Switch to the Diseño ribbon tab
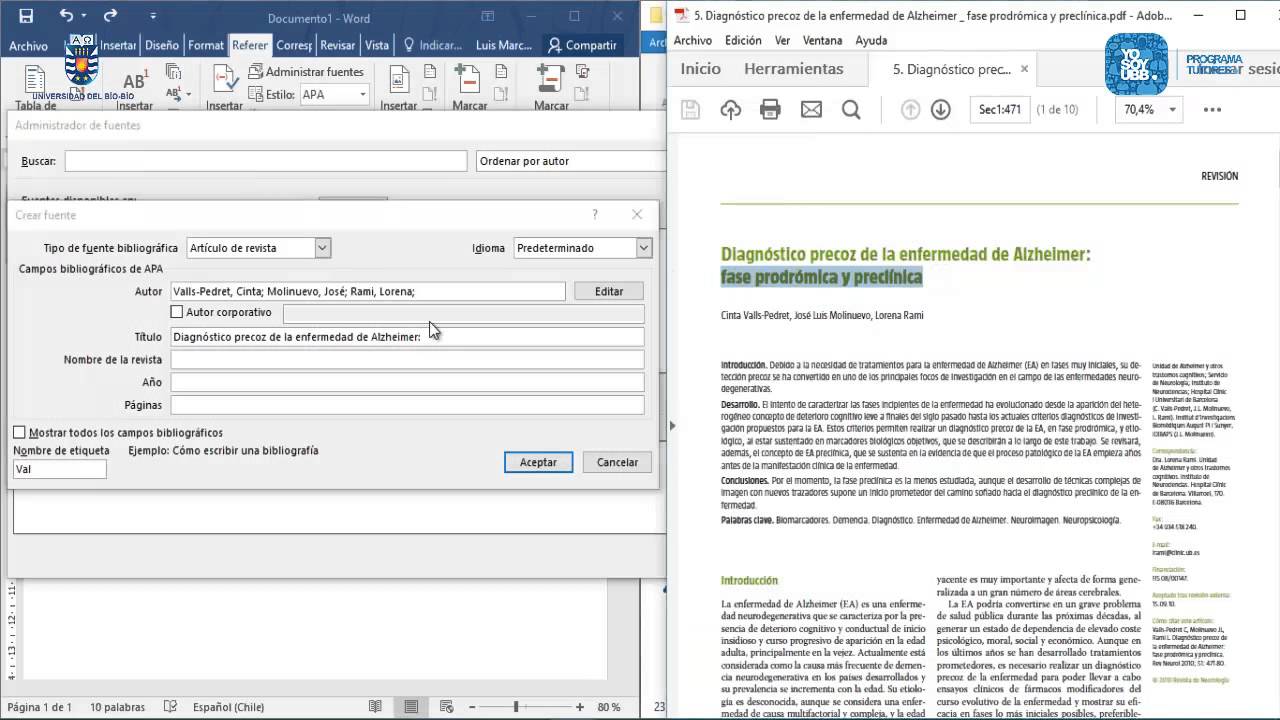 (x=161, y=45)
